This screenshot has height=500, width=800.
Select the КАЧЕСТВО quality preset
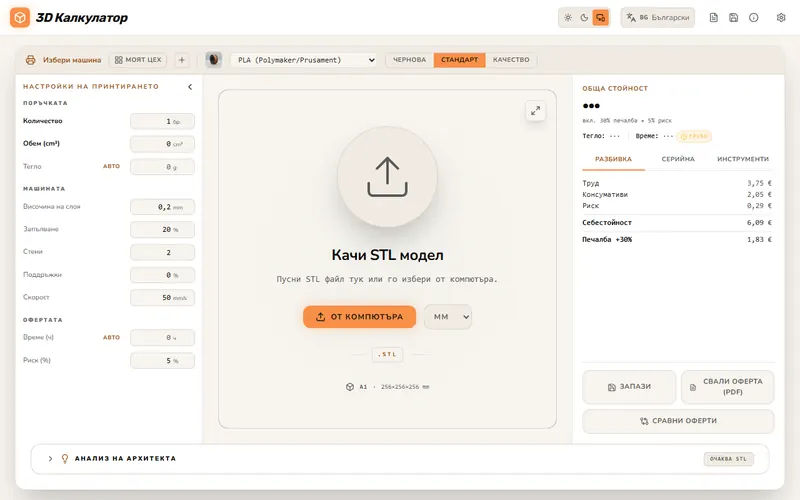coord(511,60)
